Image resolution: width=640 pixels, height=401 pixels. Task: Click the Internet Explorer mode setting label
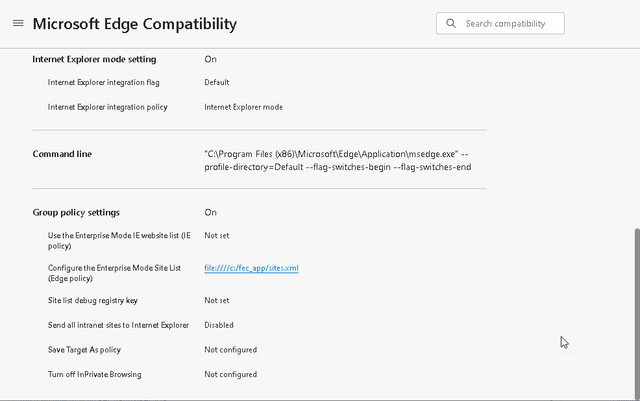point(94,59)
